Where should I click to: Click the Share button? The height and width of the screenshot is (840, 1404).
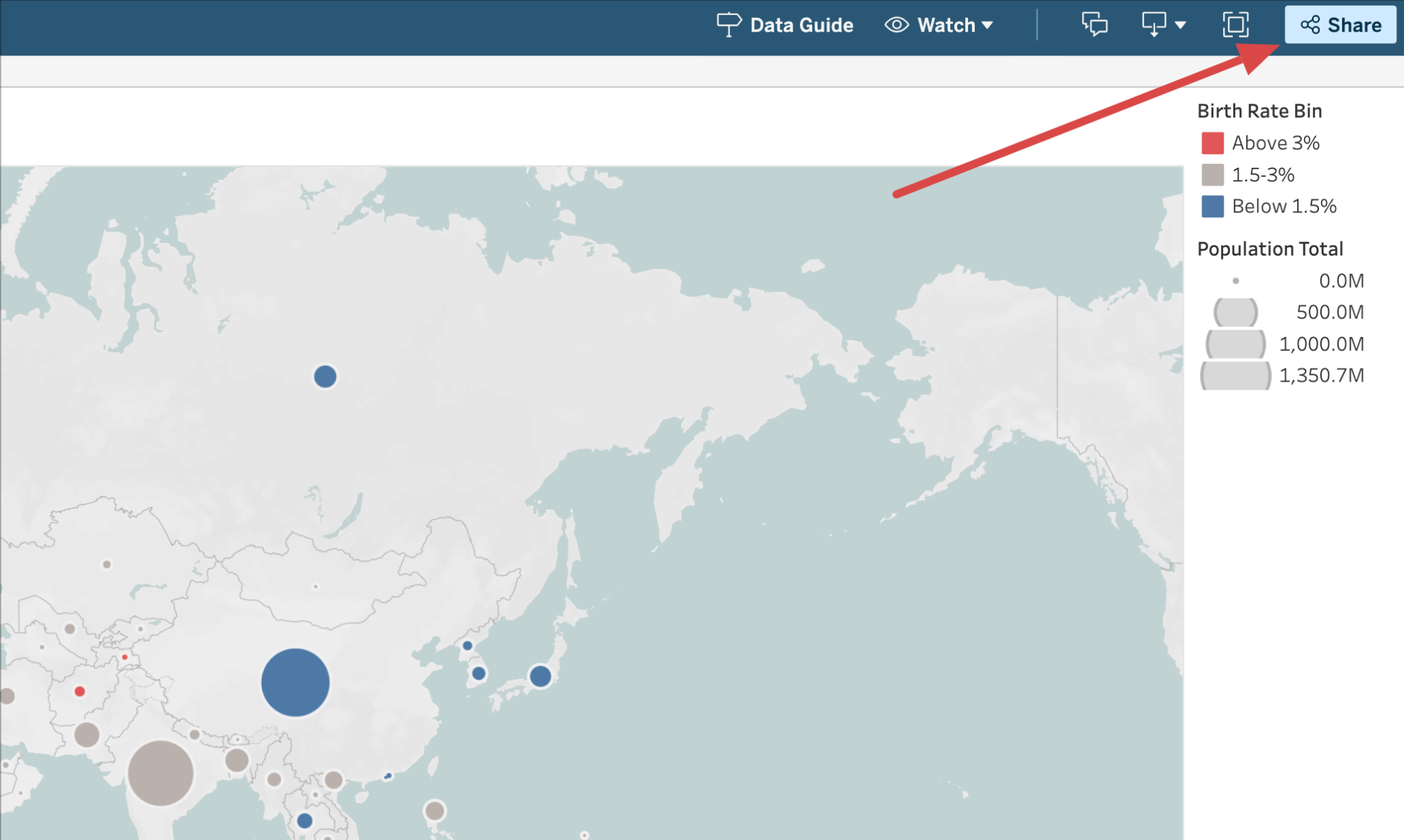point(1340,25)
